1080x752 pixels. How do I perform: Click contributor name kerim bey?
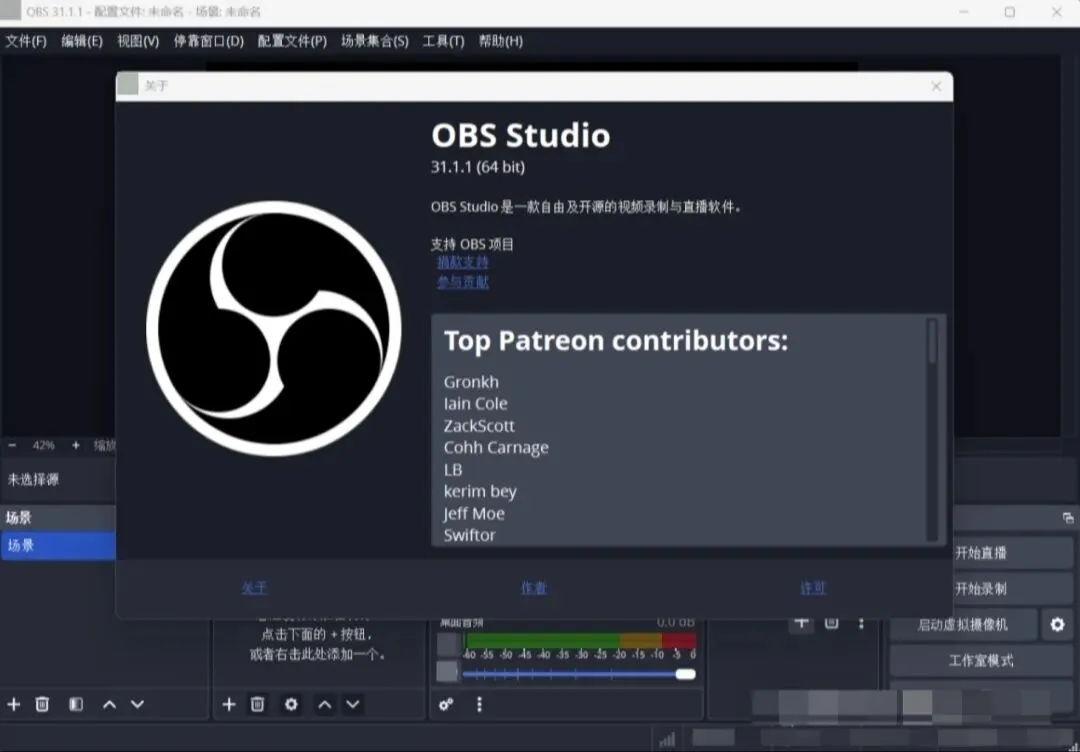pos(480,492)
